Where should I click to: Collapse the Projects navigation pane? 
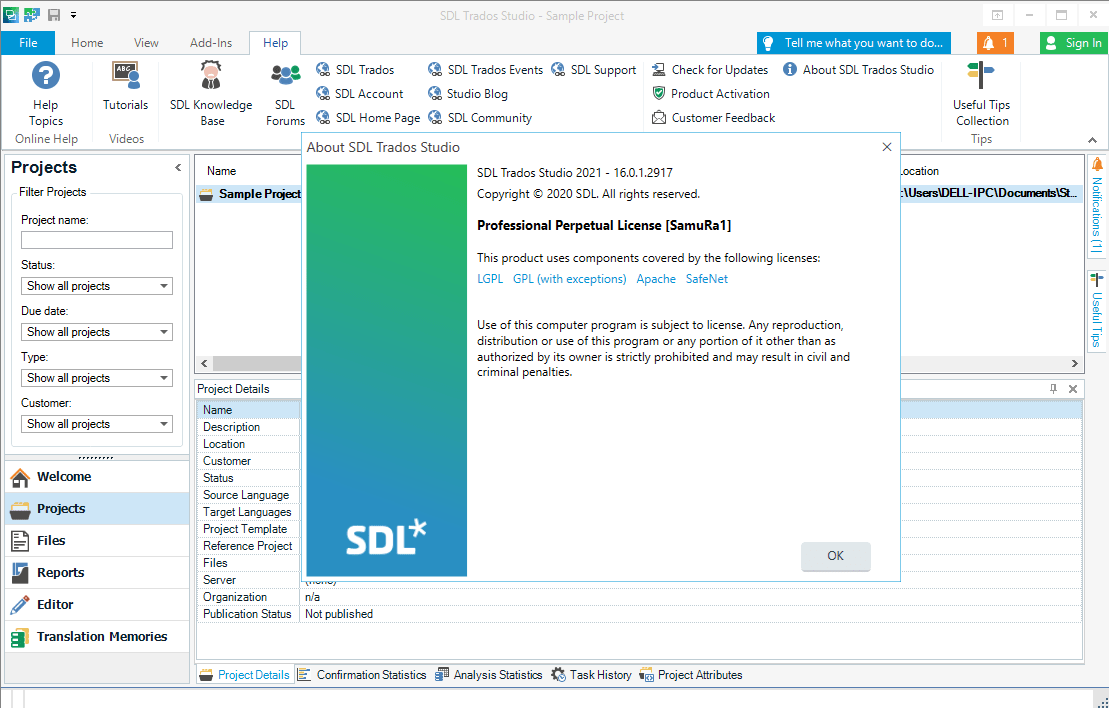pyautogui.click(x=178, y=168)
